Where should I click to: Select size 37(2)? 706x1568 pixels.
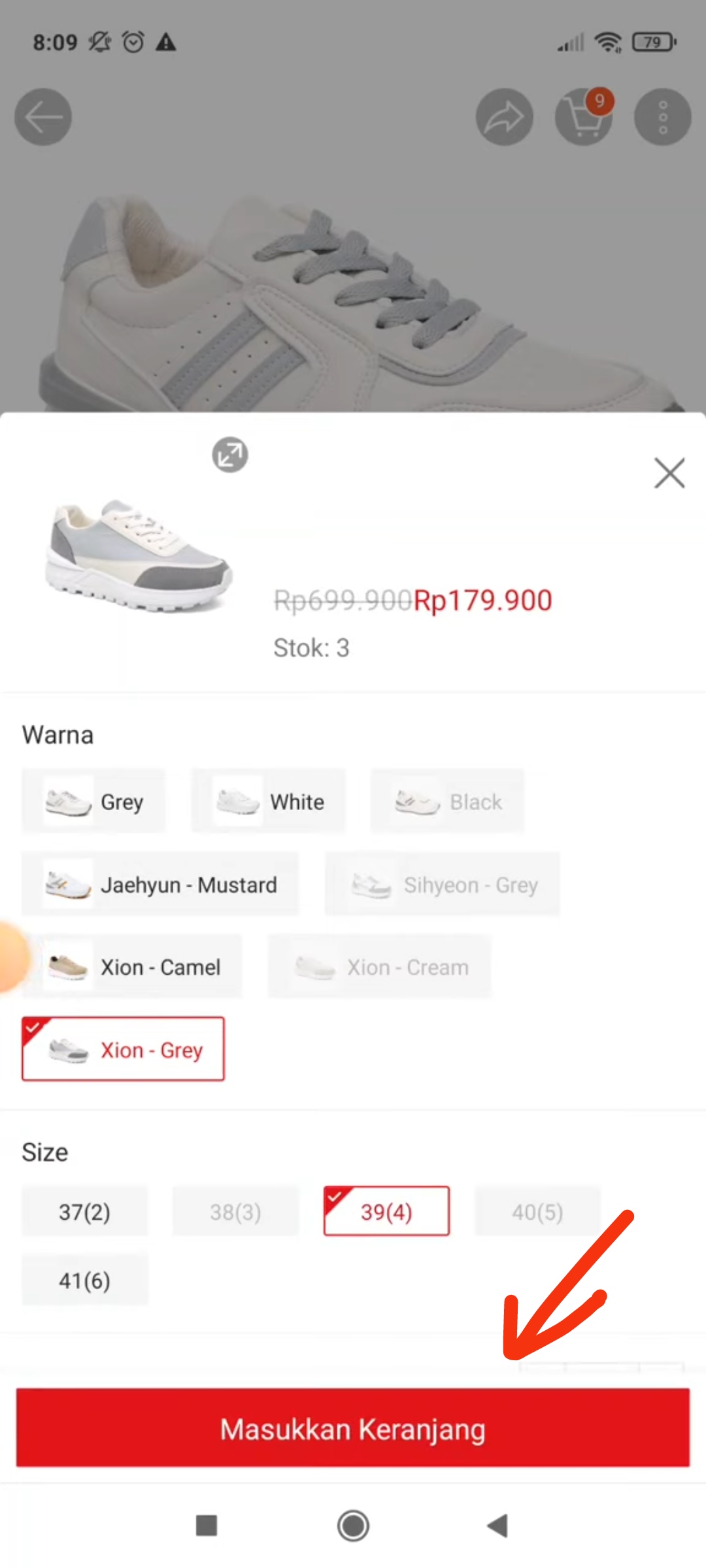point(84,1211)
